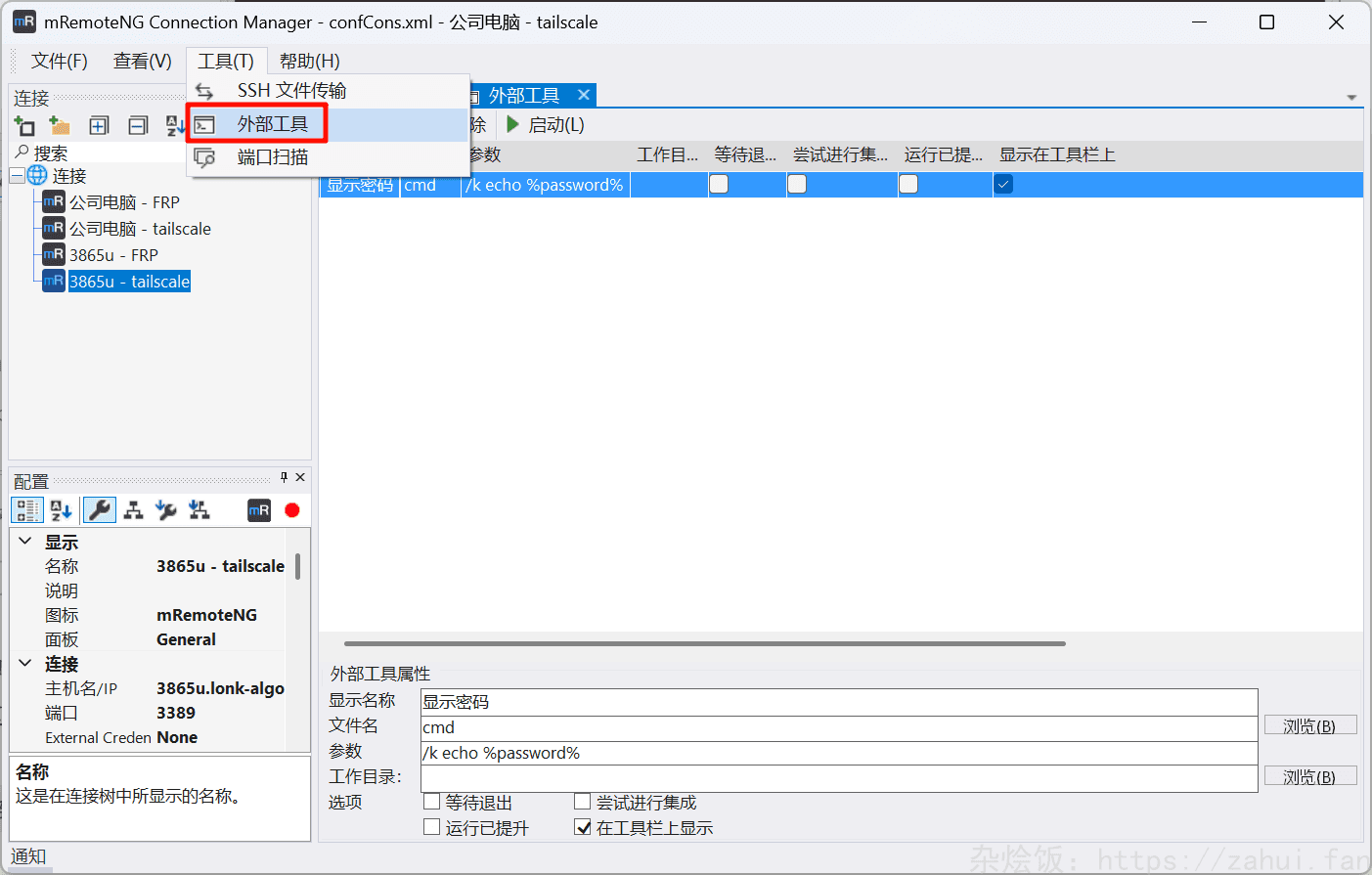1372x875 pixels.
Task: Select 端口扫描 from the Tools menu
Action: click(273, 157)
